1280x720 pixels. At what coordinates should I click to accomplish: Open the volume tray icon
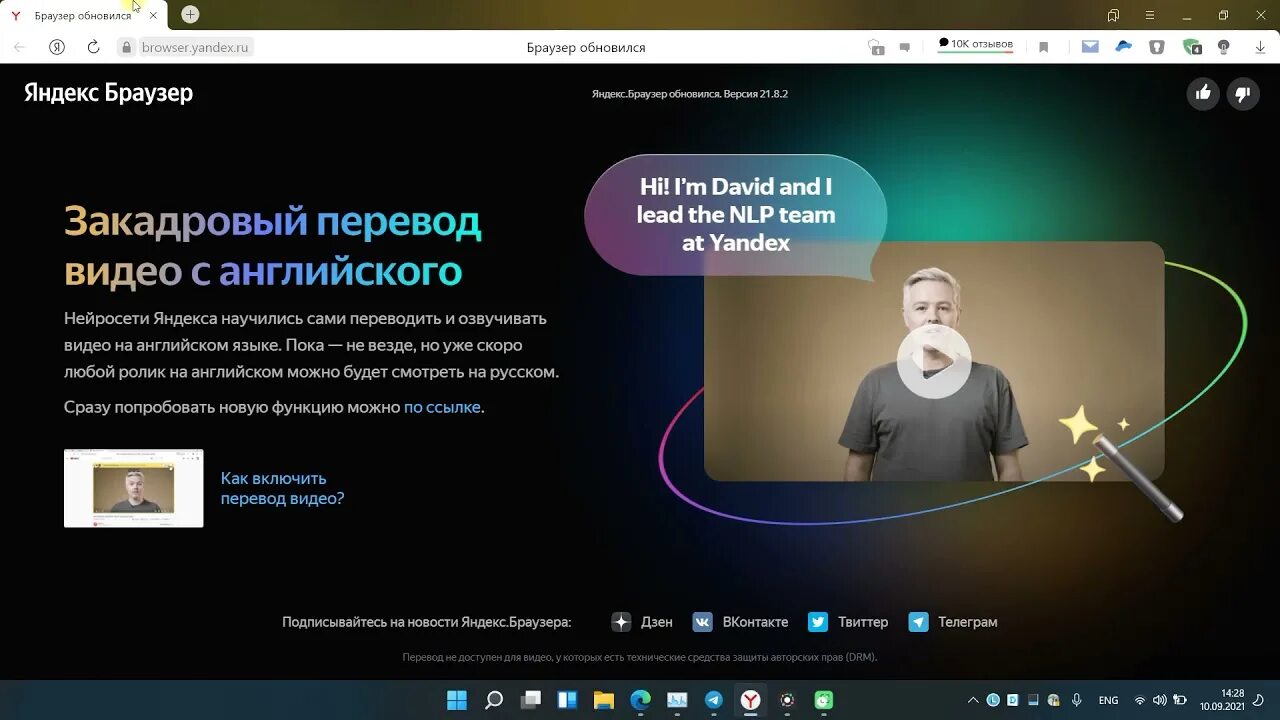(x=1159, y=700)
